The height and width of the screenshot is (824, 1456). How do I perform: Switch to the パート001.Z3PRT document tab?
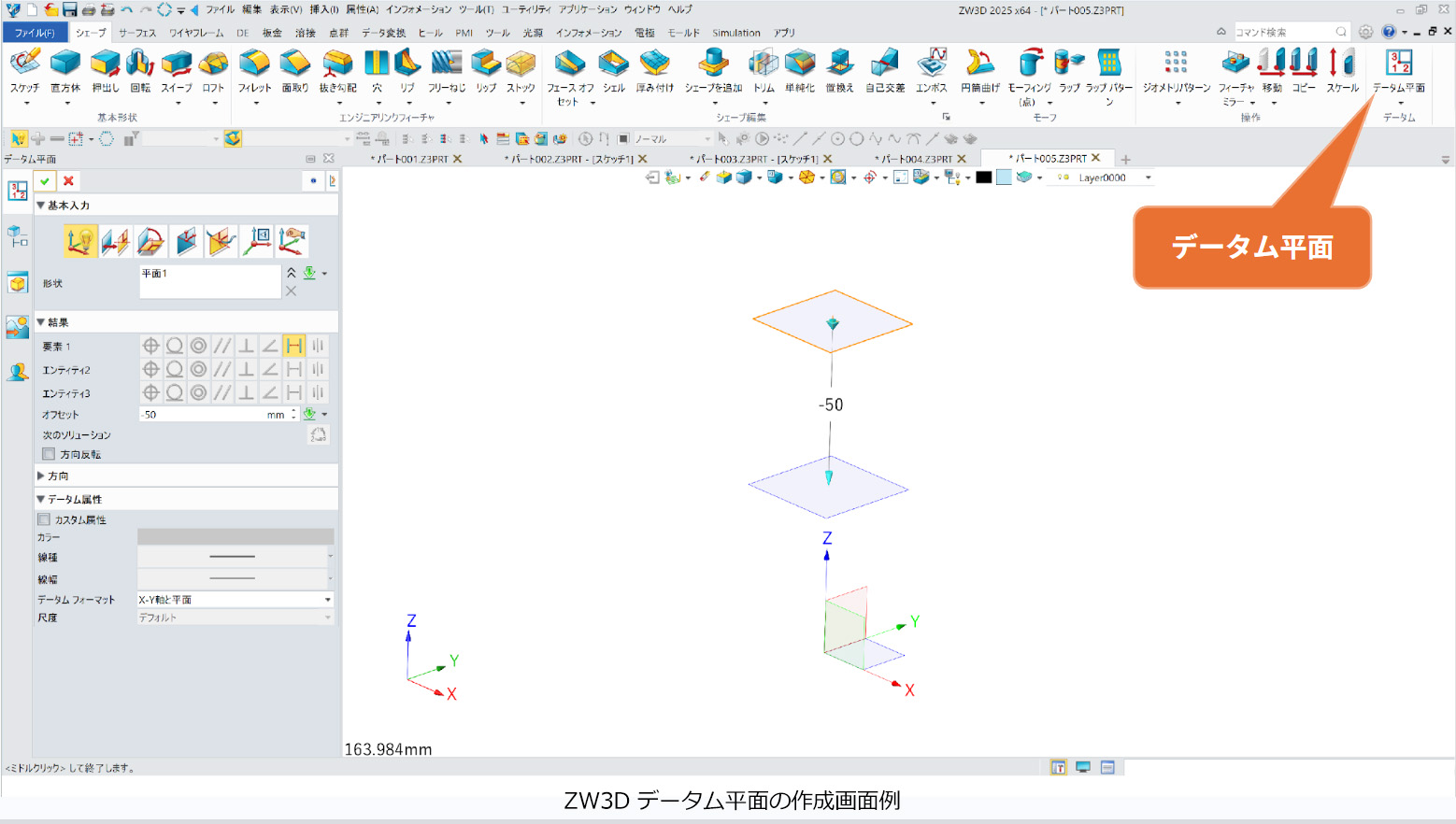click(x=412, y=159)
